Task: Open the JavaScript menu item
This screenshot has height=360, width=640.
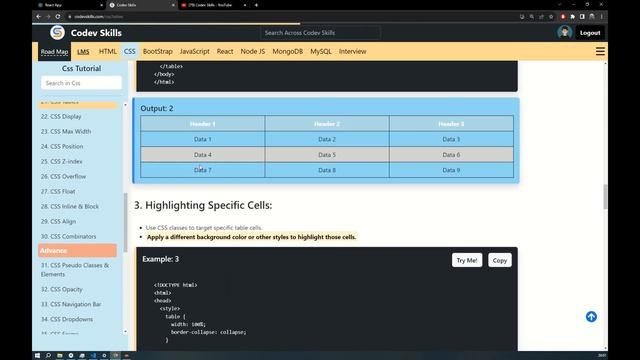Action: (x=195, y=51)
